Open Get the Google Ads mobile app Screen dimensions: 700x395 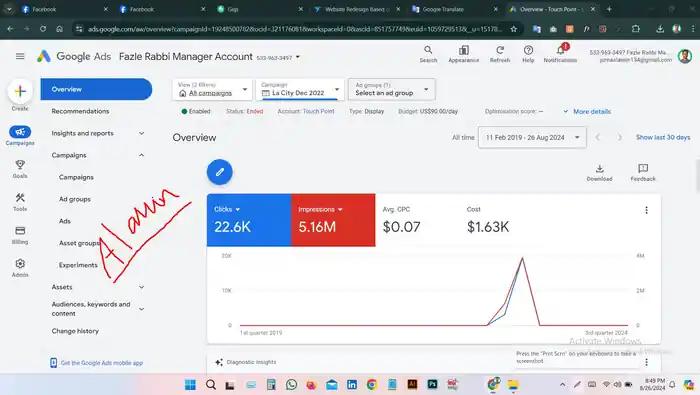pos(97,363)
